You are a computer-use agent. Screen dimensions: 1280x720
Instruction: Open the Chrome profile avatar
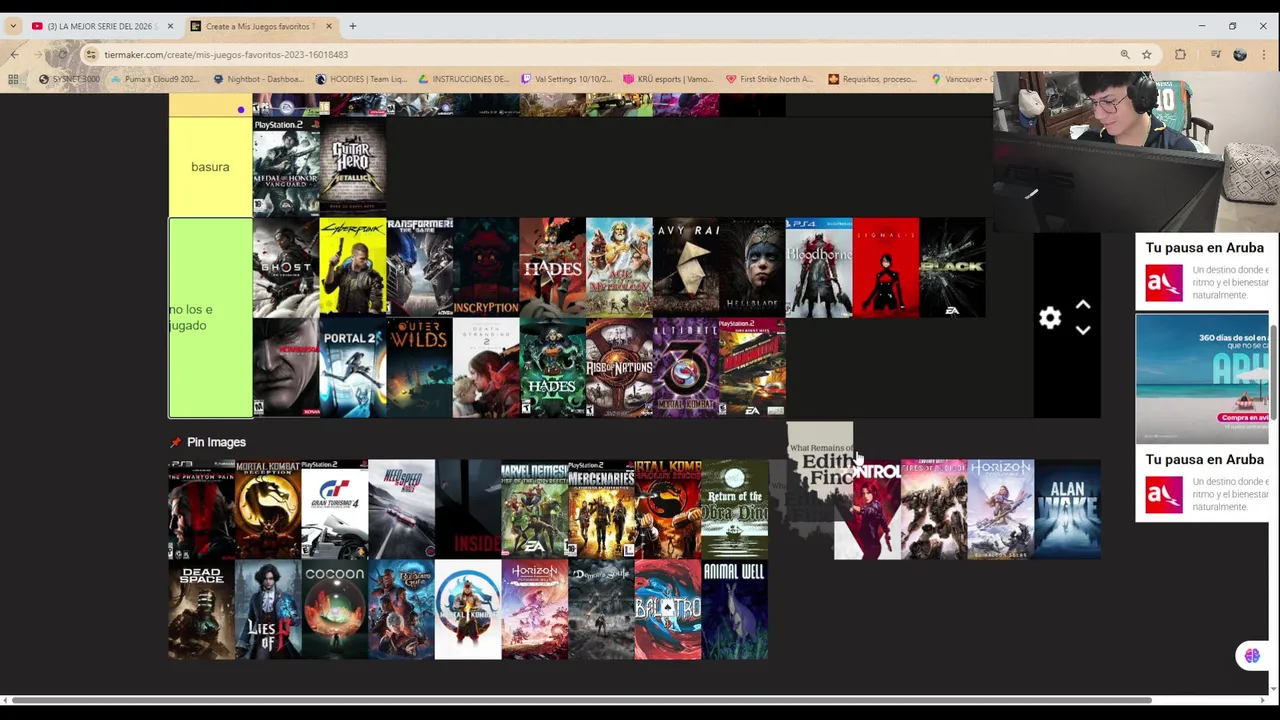pos(1240,54)
